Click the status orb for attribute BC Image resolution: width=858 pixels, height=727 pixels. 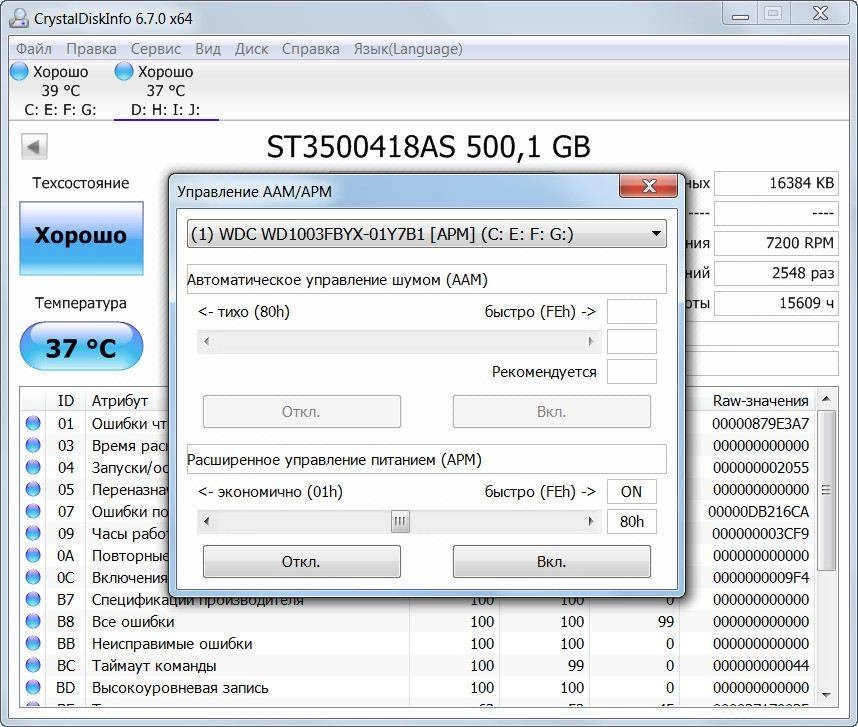pos(33,665)
